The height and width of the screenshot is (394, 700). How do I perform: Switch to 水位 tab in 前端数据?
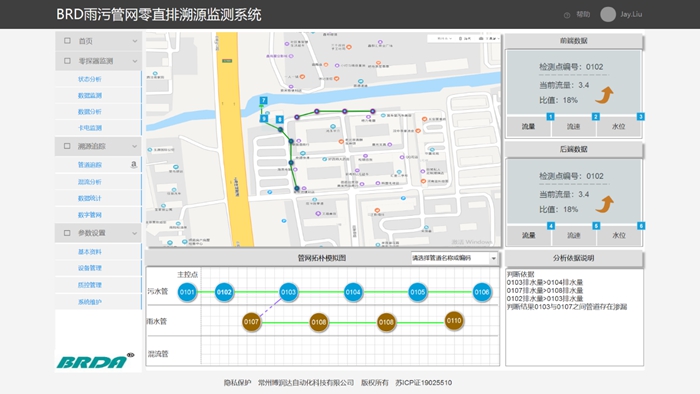tap(619, 127)
